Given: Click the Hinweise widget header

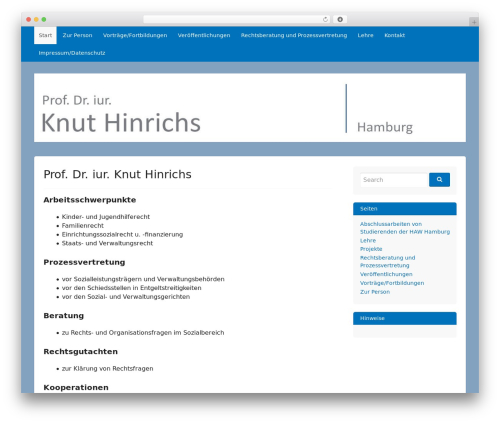Looking at the screenshot, I should [x=405, y=318].
